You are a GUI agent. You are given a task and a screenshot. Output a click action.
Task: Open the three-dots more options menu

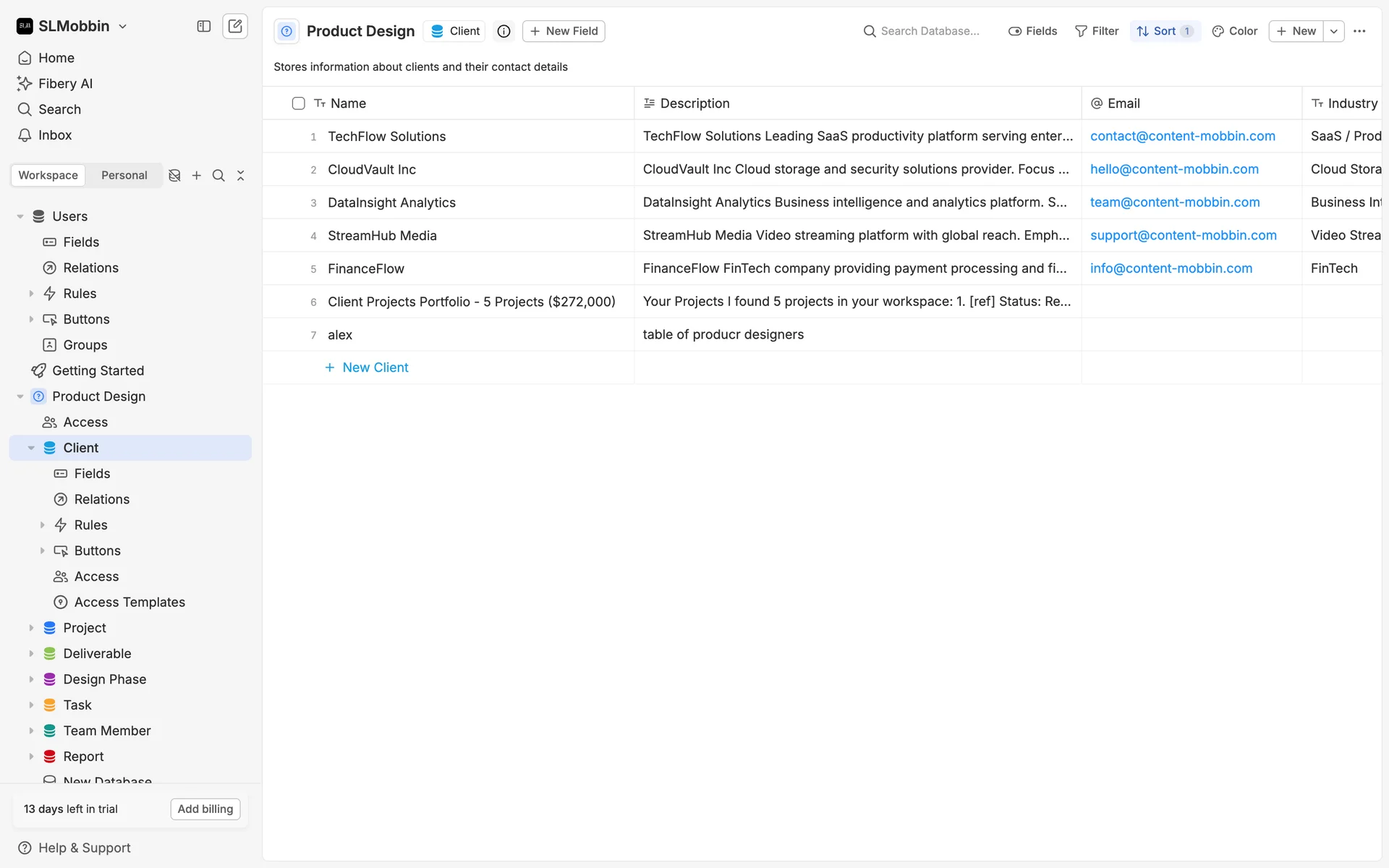(x=1359, y=31)
